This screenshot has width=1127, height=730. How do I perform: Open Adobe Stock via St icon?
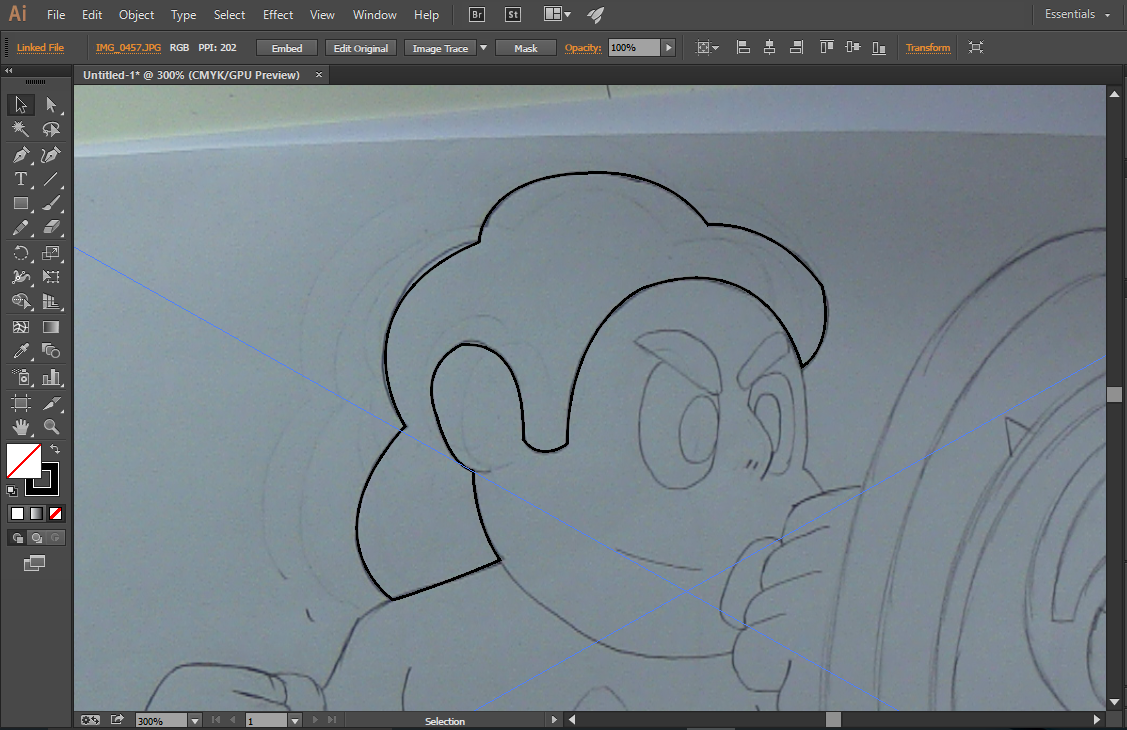coord(513,14)
